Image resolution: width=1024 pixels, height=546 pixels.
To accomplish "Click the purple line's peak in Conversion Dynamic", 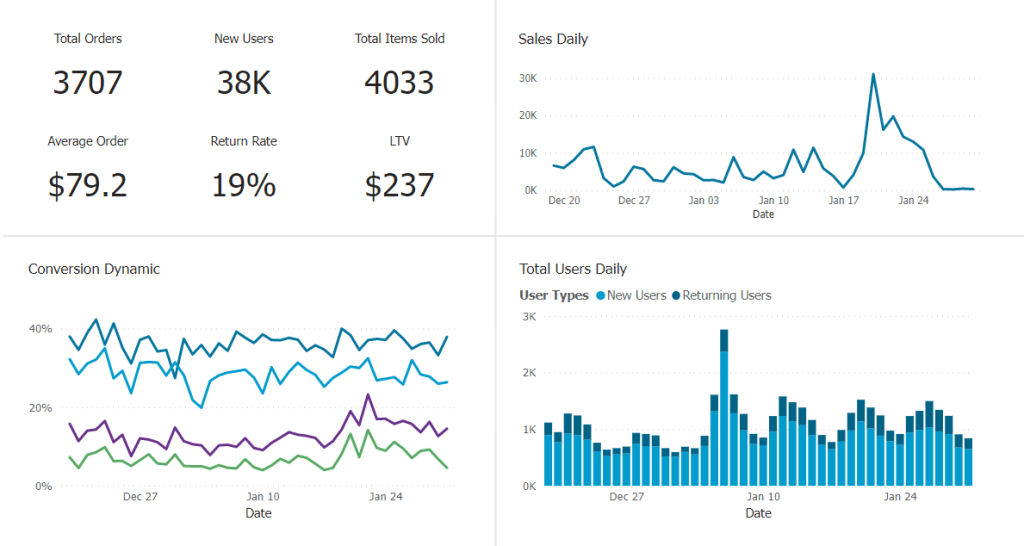I will [x=369, y=395].
